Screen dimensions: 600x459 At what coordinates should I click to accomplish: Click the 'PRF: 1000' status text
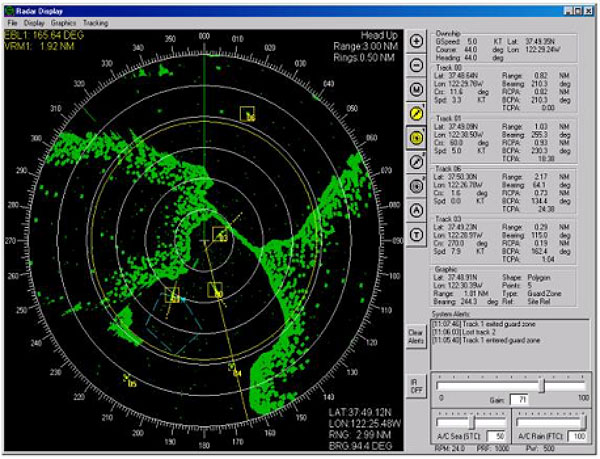492,449
